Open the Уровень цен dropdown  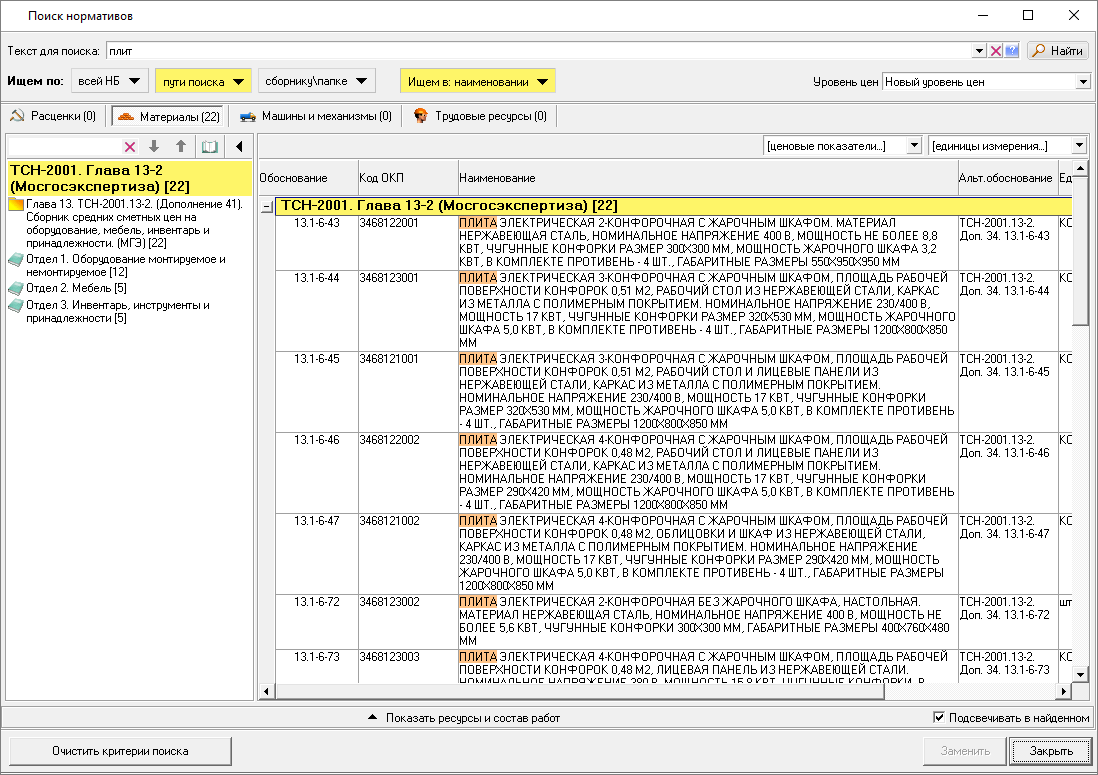point(1083,82)
